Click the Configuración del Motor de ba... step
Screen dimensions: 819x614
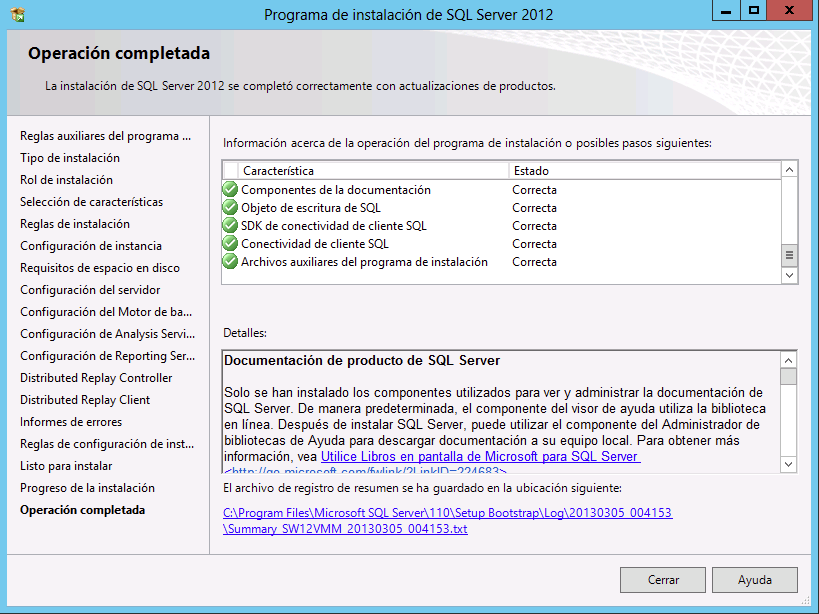coord(106,312)
